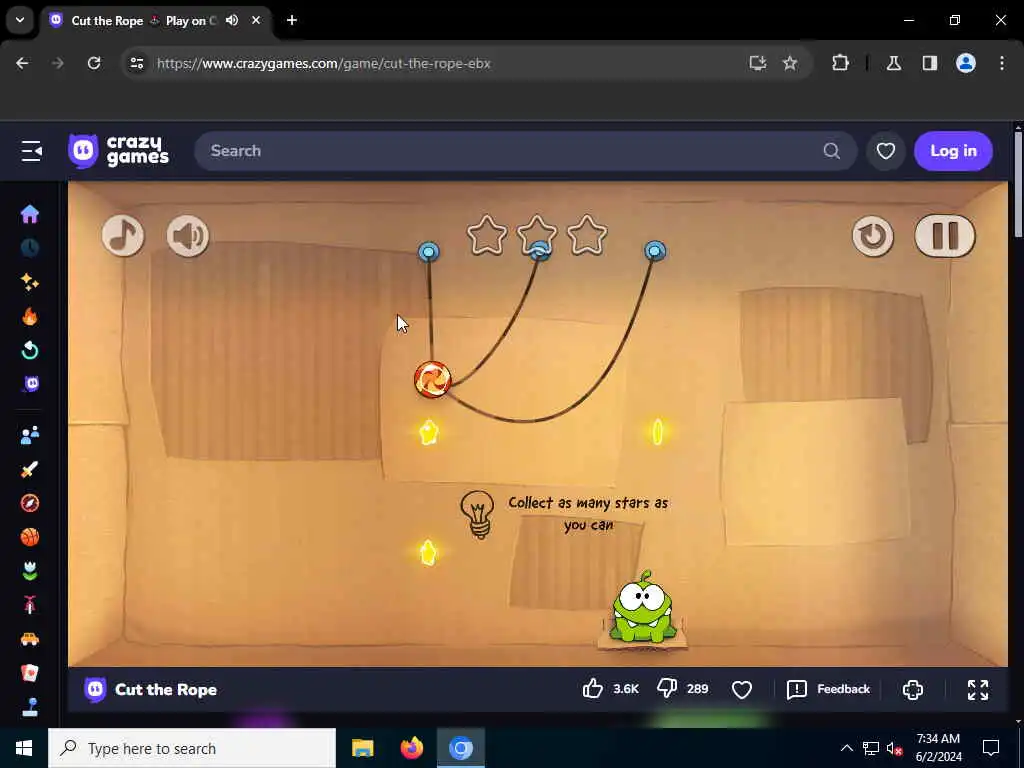Viewport: 1024px width, 768px height.
Task: Open Recently played clock icon in sidebar
Action: tap(30, 248)
